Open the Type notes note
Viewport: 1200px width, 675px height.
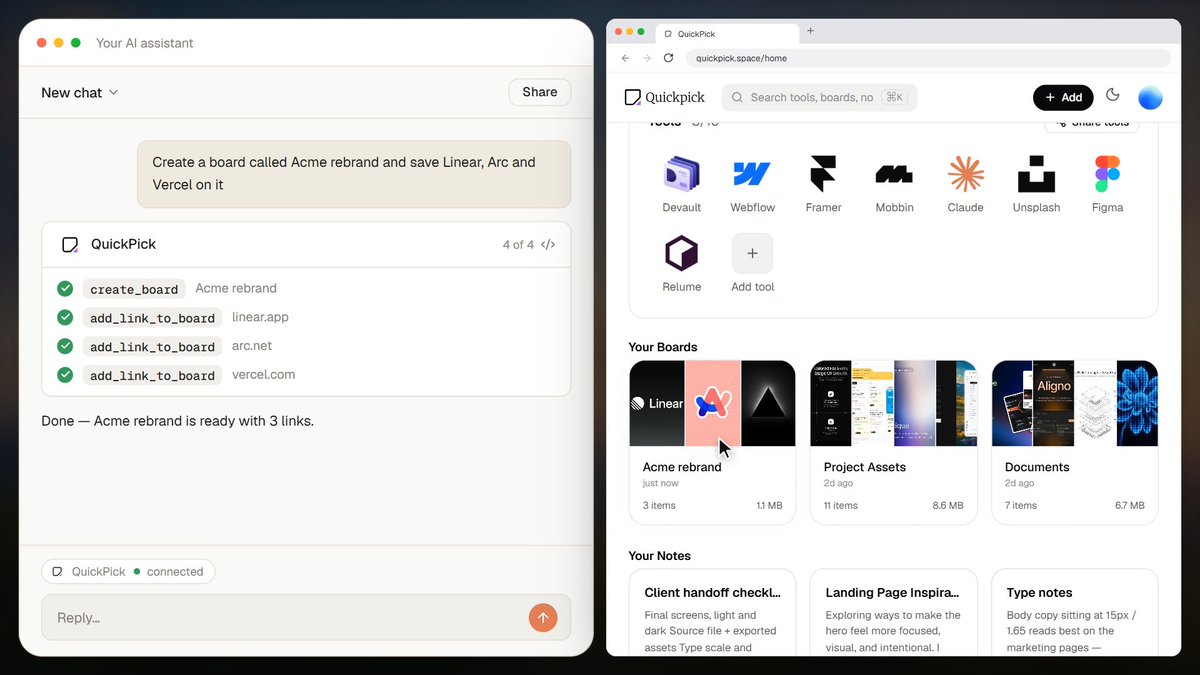pos(1075,611)
